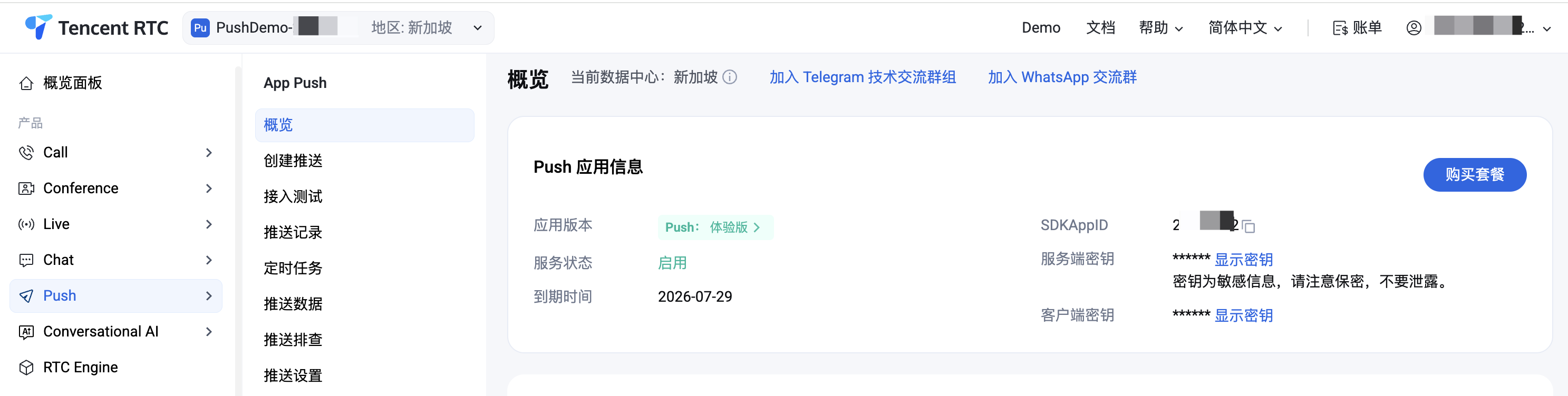
Task: Click the RTC Engine cube icon
Action: pyautogui.click(x=26, y=368)
